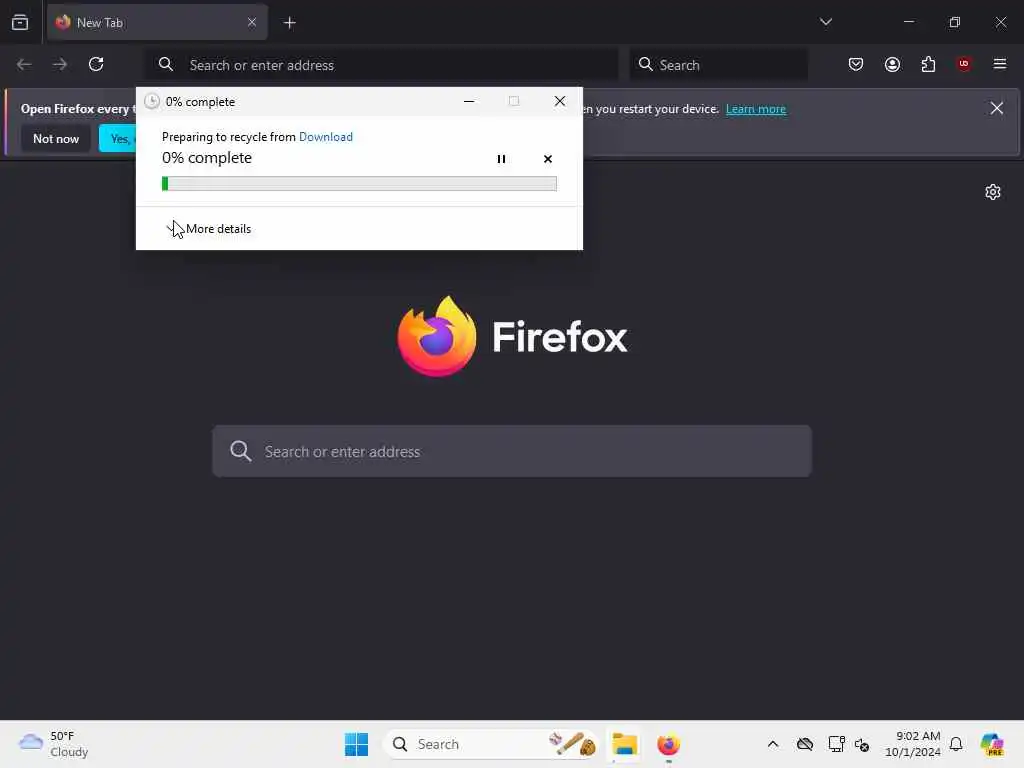Open the Windows Start menu
The width and height of the screenshot is (1024, 768).
click(x=356, y=744)
